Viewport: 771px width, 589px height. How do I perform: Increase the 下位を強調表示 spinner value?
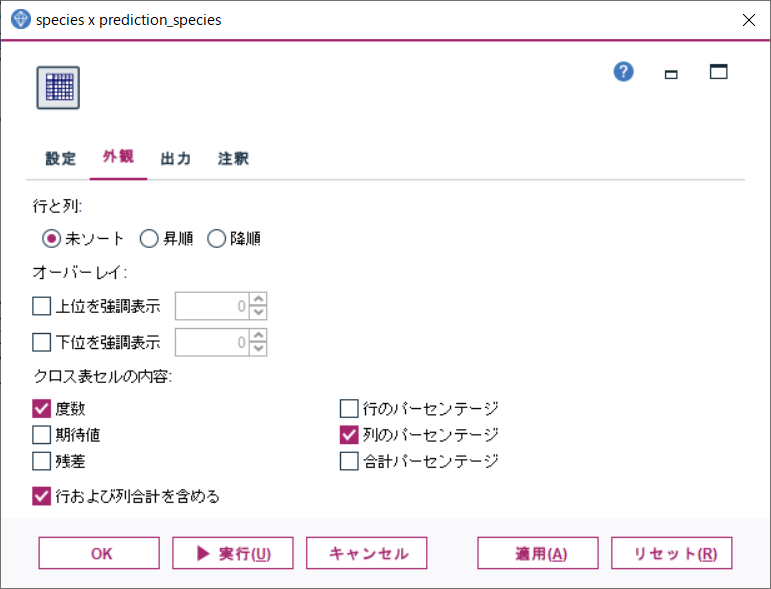coord(258,335)
